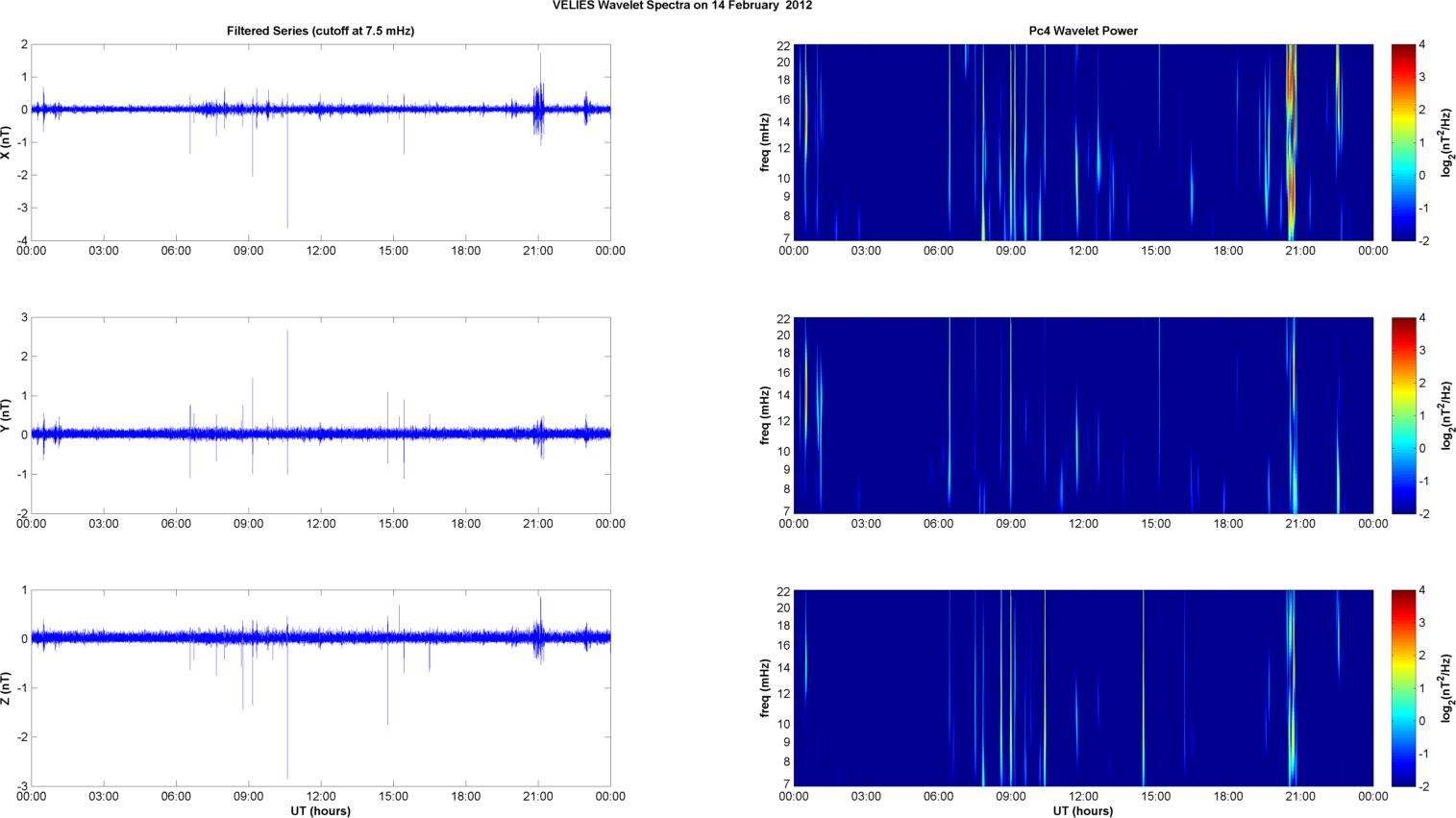The image size is (1456, 818).
Task: Click "UT (hours)" label under the bottom spectrogram
Action: [1083, 811]
